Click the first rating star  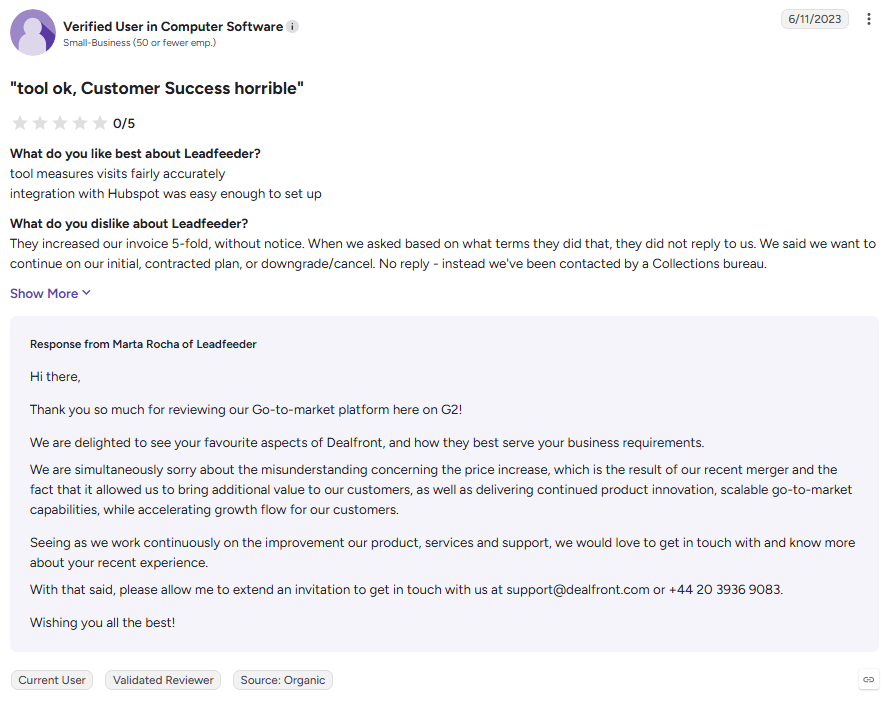(20, 123)
